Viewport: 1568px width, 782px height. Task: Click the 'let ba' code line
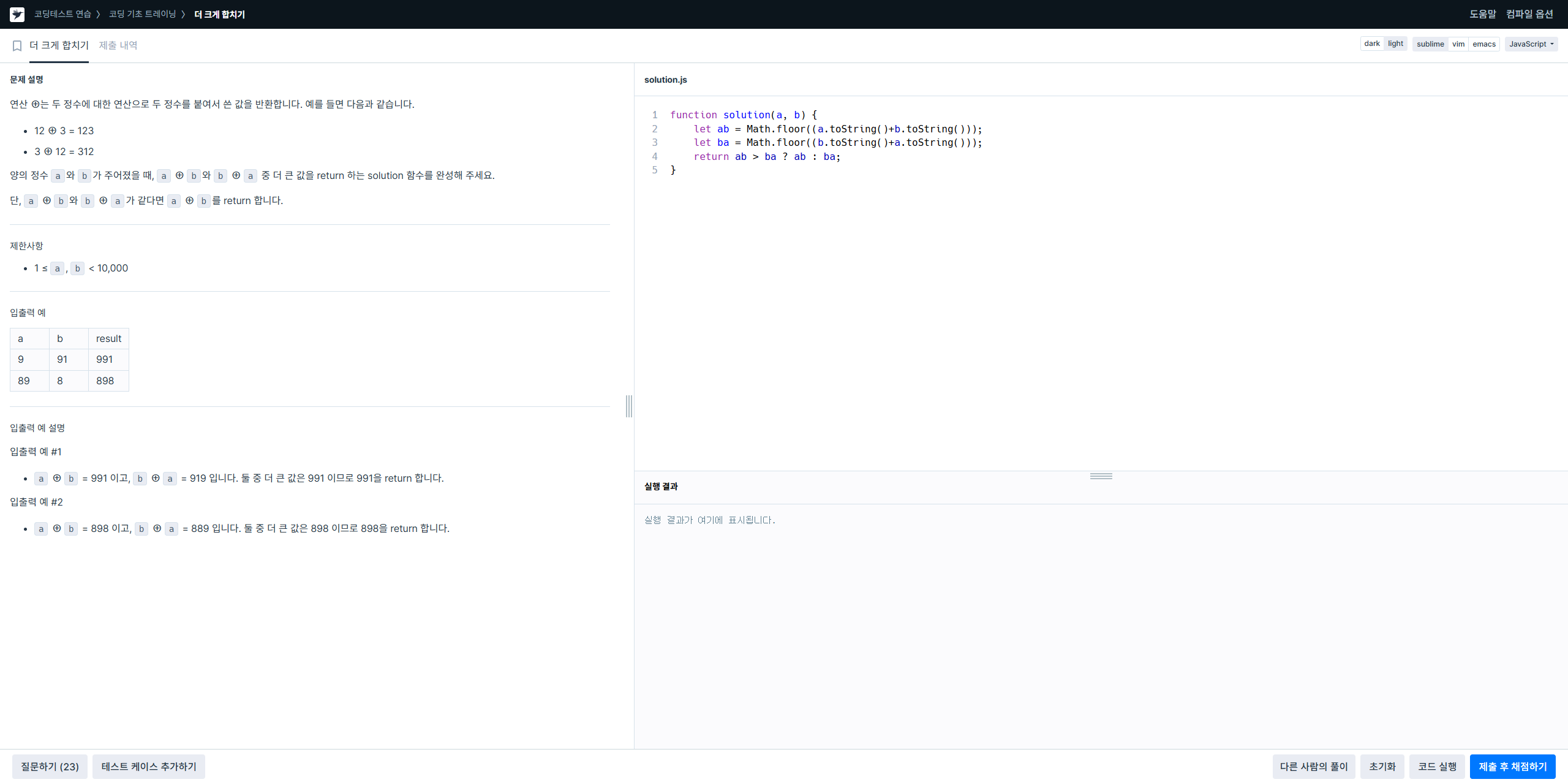point(837,142)
